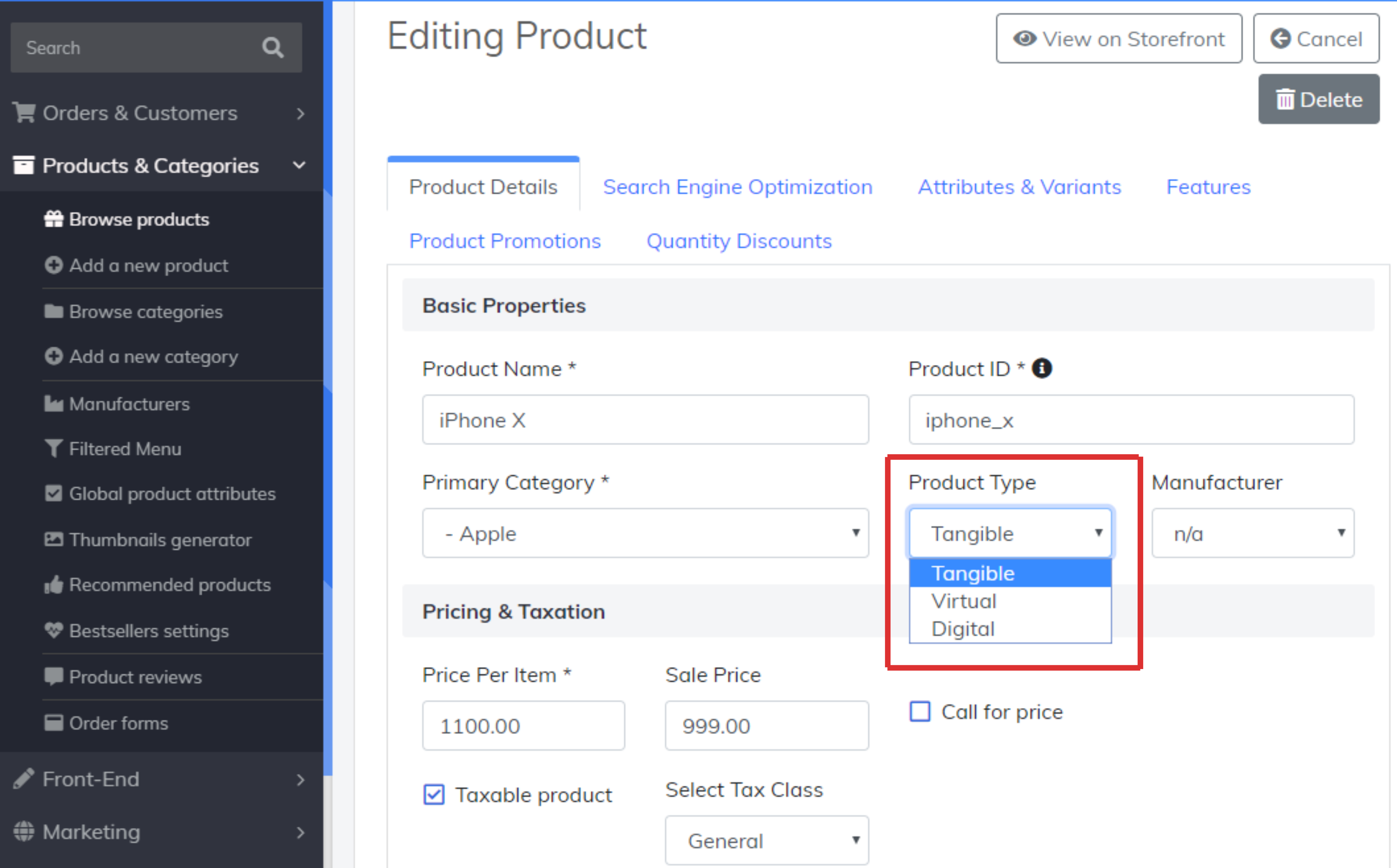This screenshot has width=1397, height=868.
Task: Open the Select Tax Class dropdown
Action: [766, 841]
